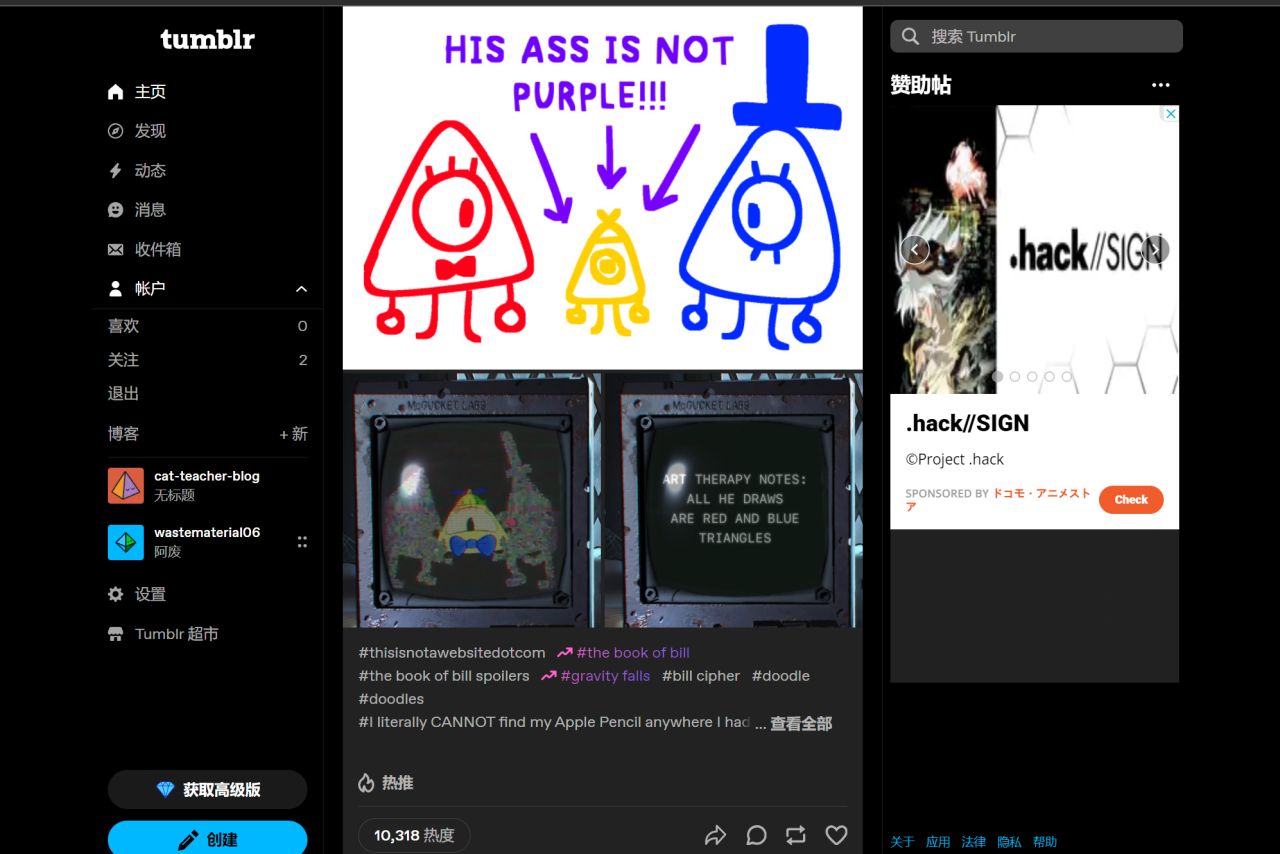Open the #the book of bill spoilers tag
The image size is (1280, 854).
pos(444,676)
